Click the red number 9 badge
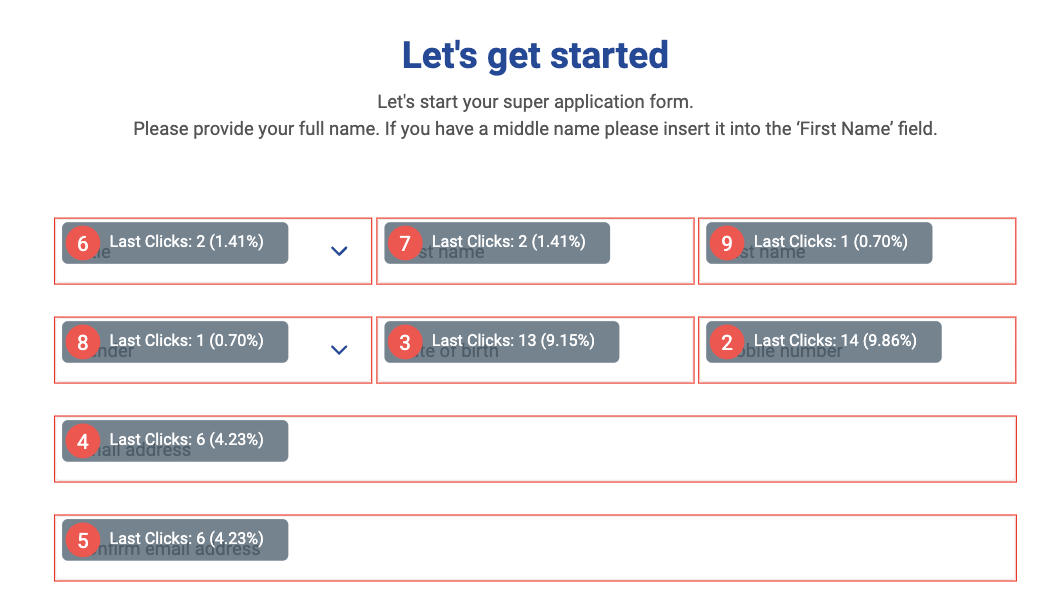 [727, 243]
